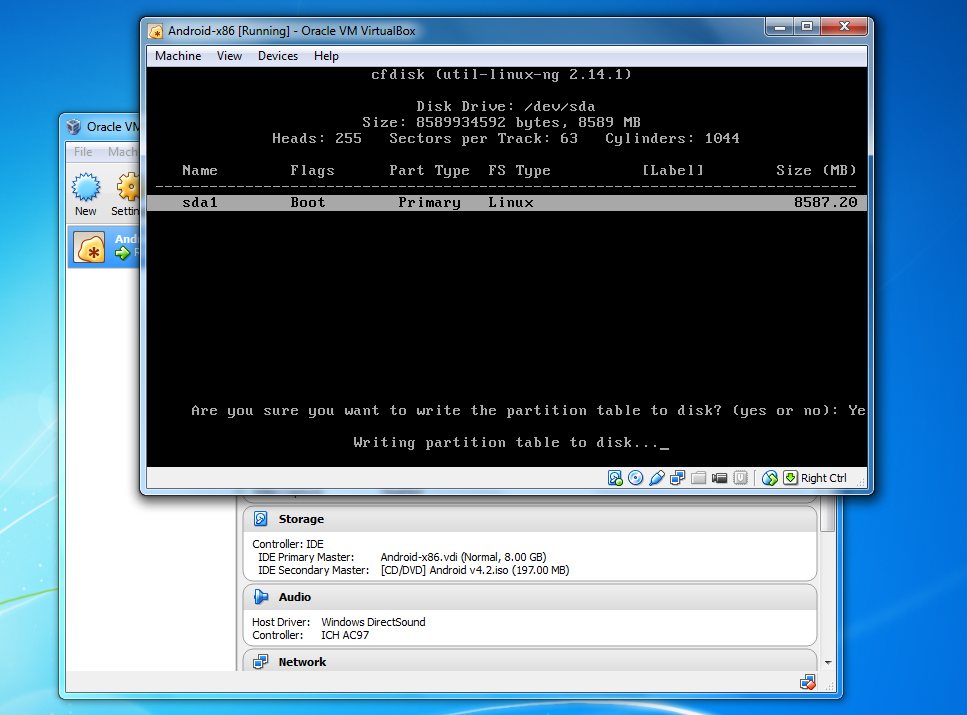967x715 pixels.
Task: Click the IDE Primary Master Android-x86.vdi entry
Action: tap(463, 557)
